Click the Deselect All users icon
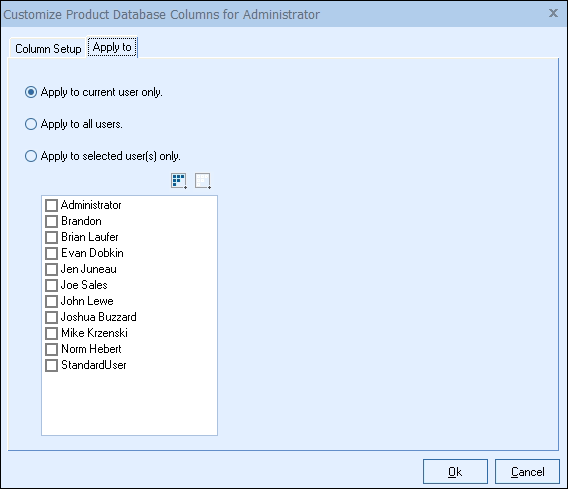Screen dimensions: 568x489 (x=203, y=181)
